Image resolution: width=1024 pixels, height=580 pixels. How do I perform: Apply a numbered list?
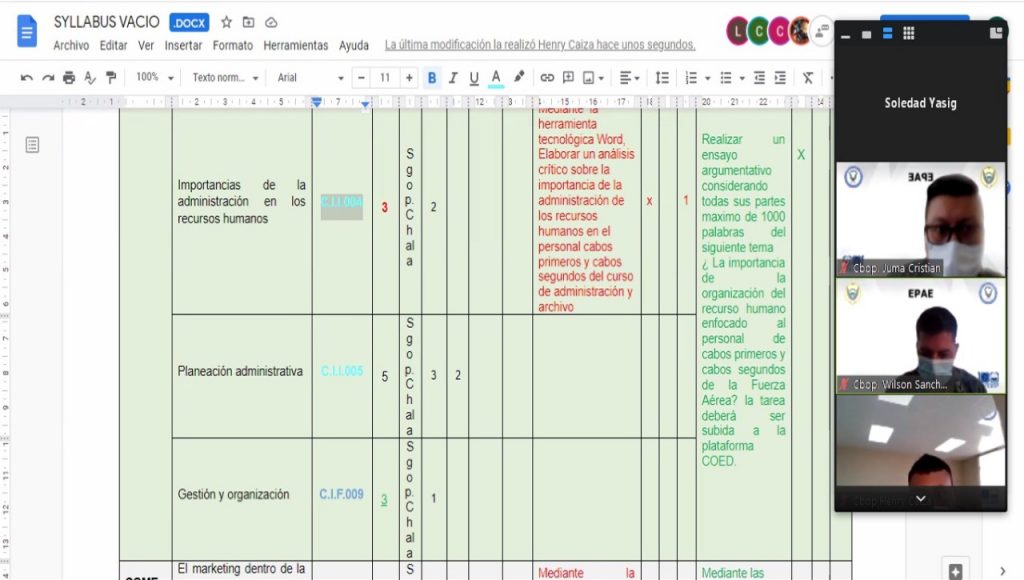(x=691, y=78)
